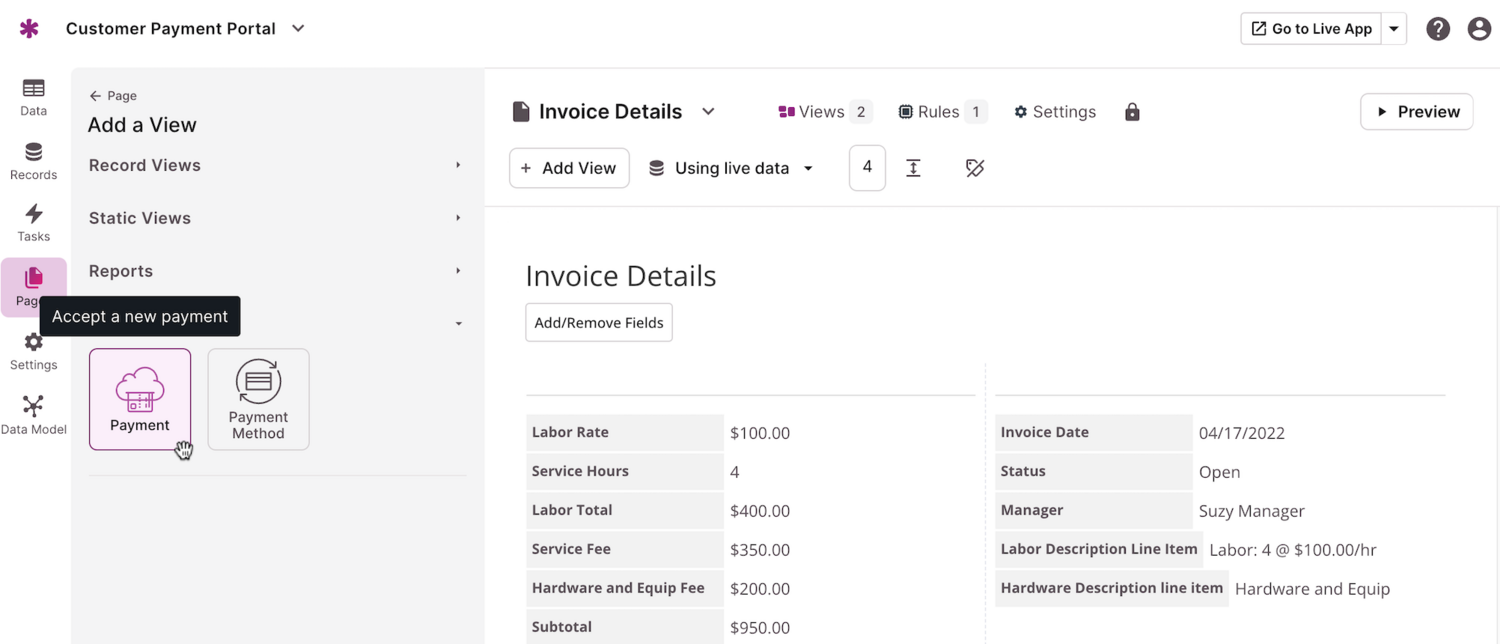This screenshot has width=1500, height=644.
Task: Click the Preview button
Action: coord(1416,111)
